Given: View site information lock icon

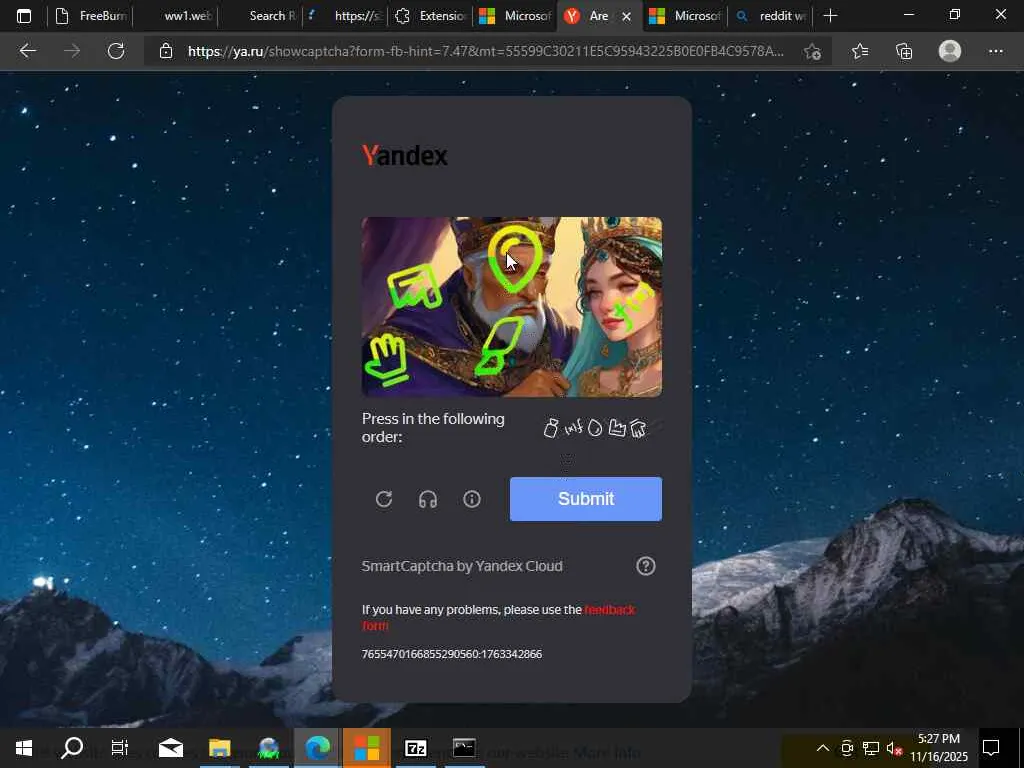Looking at the screenshot, I should pyautogui.click(x=166, y=51).
